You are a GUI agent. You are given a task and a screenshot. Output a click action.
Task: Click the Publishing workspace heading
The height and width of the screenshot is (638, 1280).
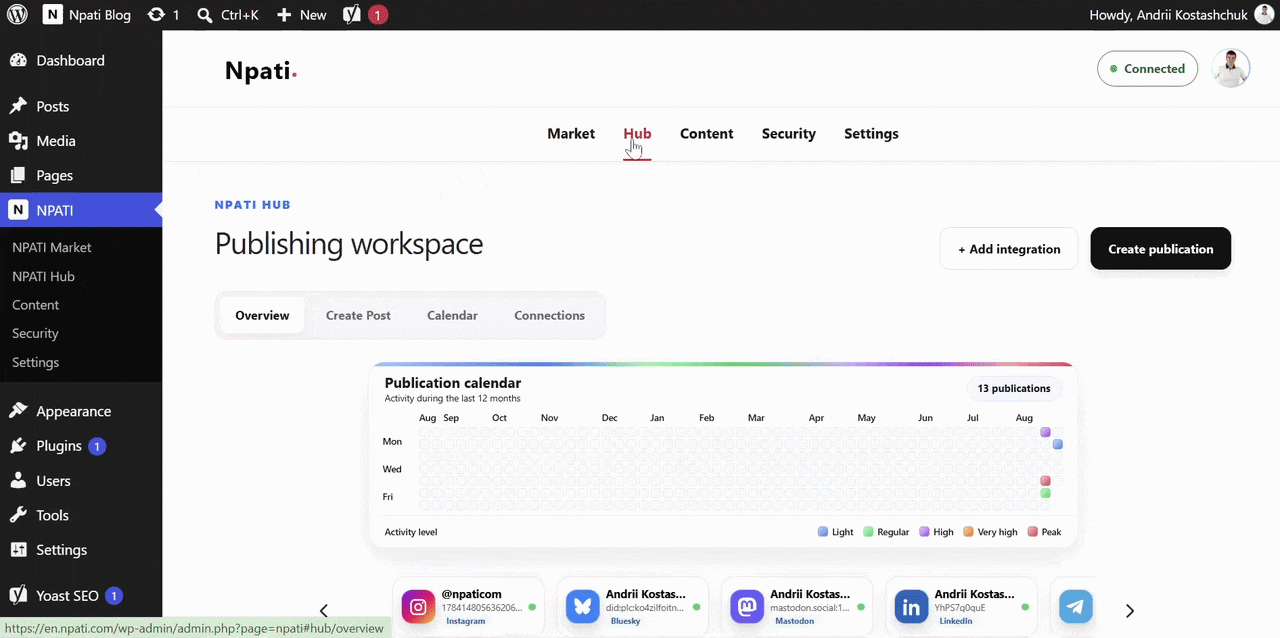[x=349, y=244]
